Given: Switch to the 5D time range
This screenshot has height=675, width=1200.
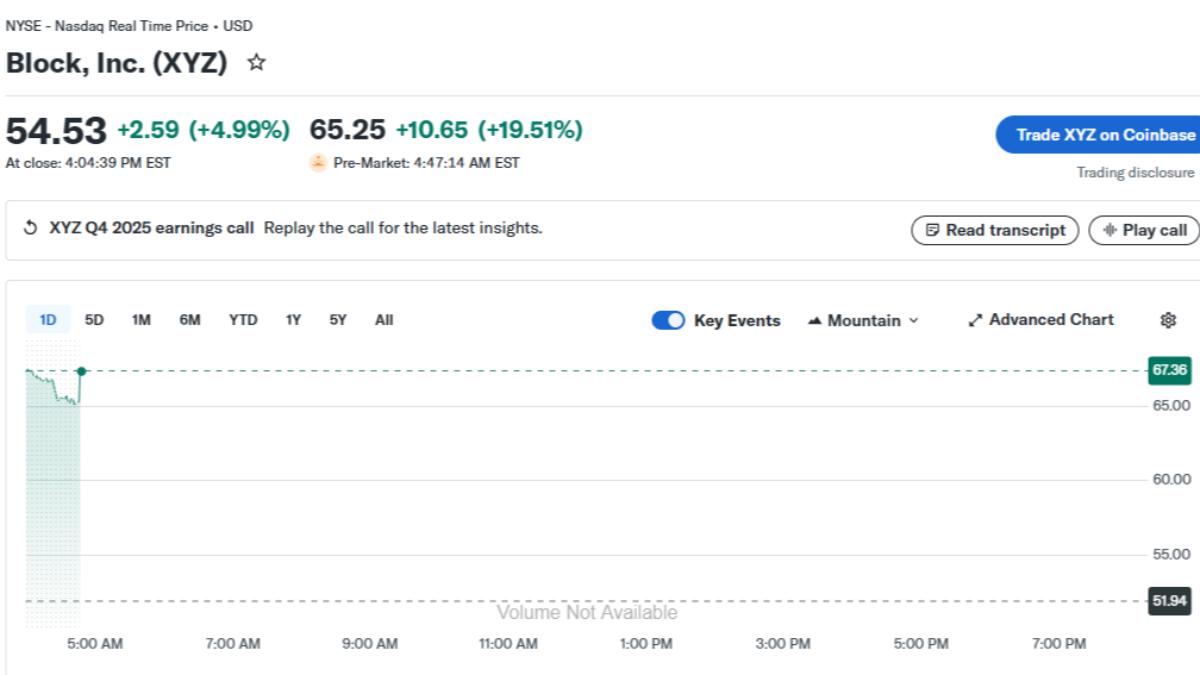Looking at the screenshot, I should [x=95, y=320].
